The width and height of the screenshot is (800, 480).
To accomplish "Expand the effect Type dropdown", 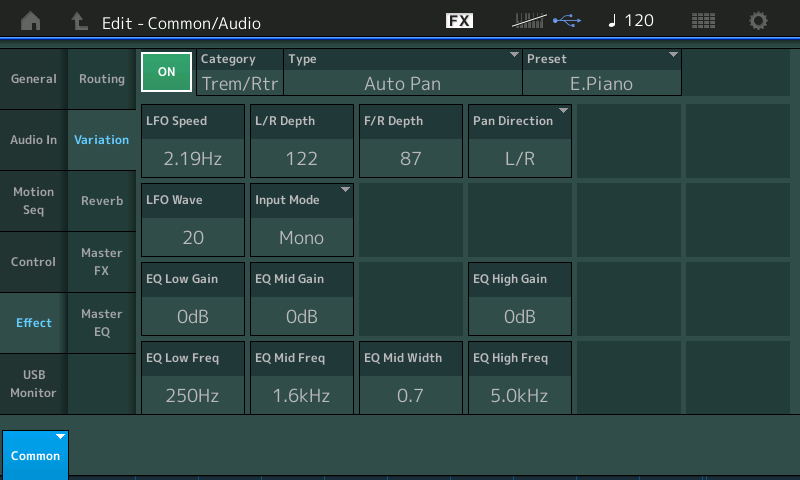I will click(403, 72).
